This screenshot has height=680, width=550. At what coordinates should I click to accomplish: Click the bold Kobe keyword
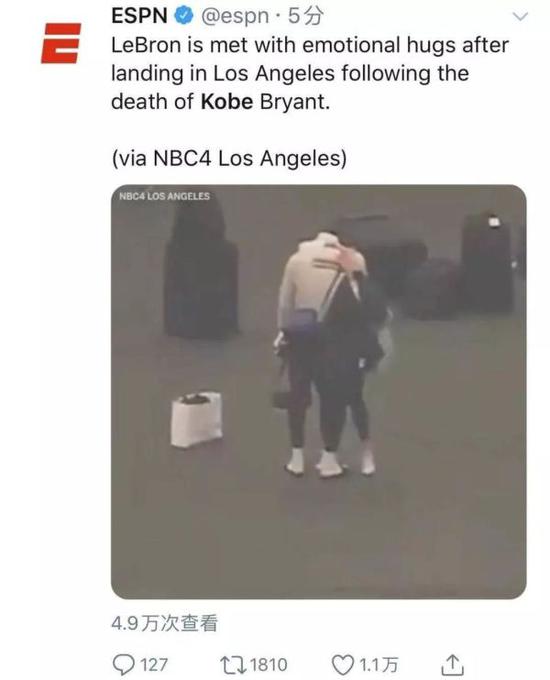227,102
